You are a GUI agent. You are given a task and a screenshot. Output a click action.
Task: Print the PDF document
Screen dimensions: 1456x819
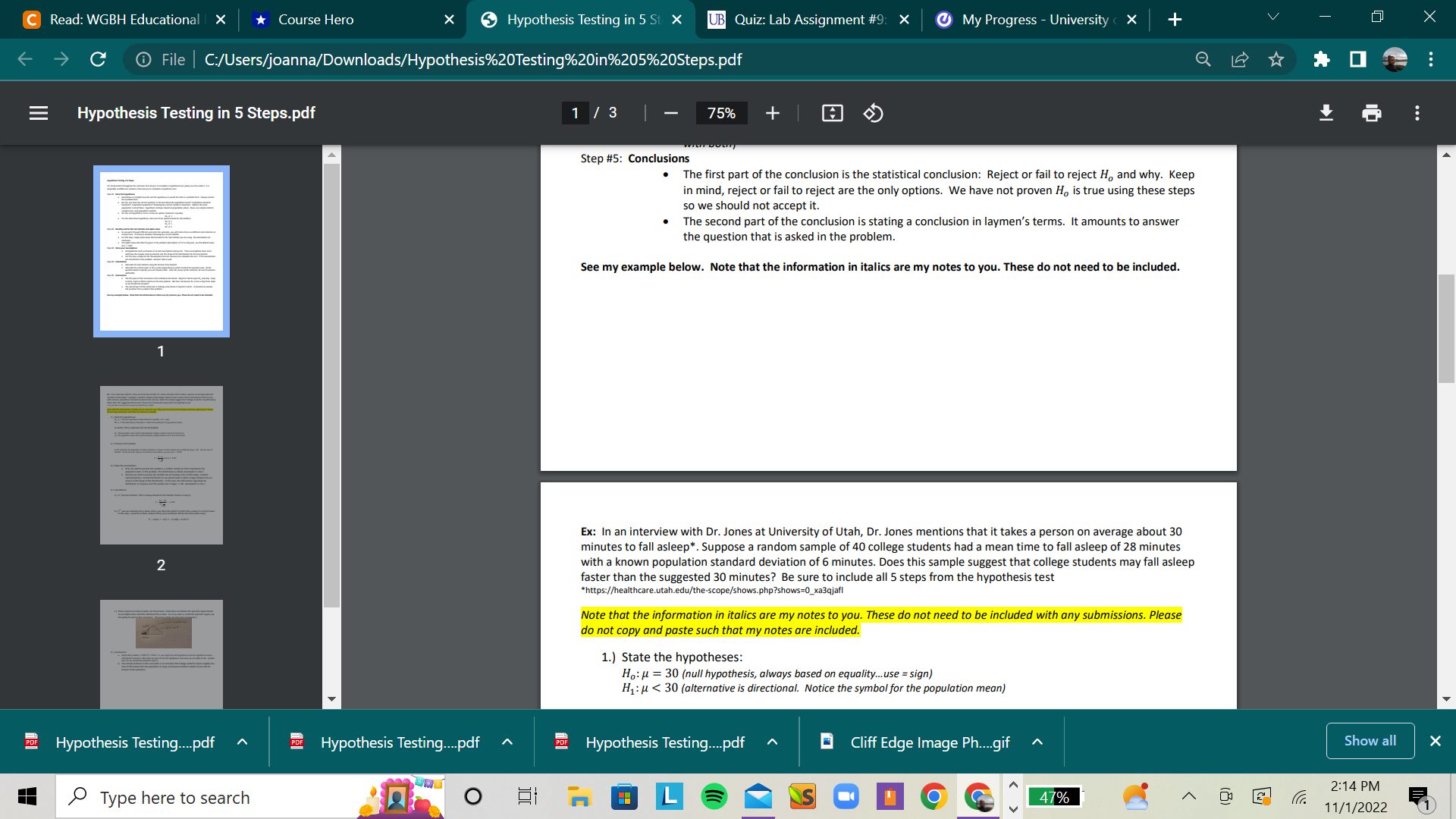1371,113
